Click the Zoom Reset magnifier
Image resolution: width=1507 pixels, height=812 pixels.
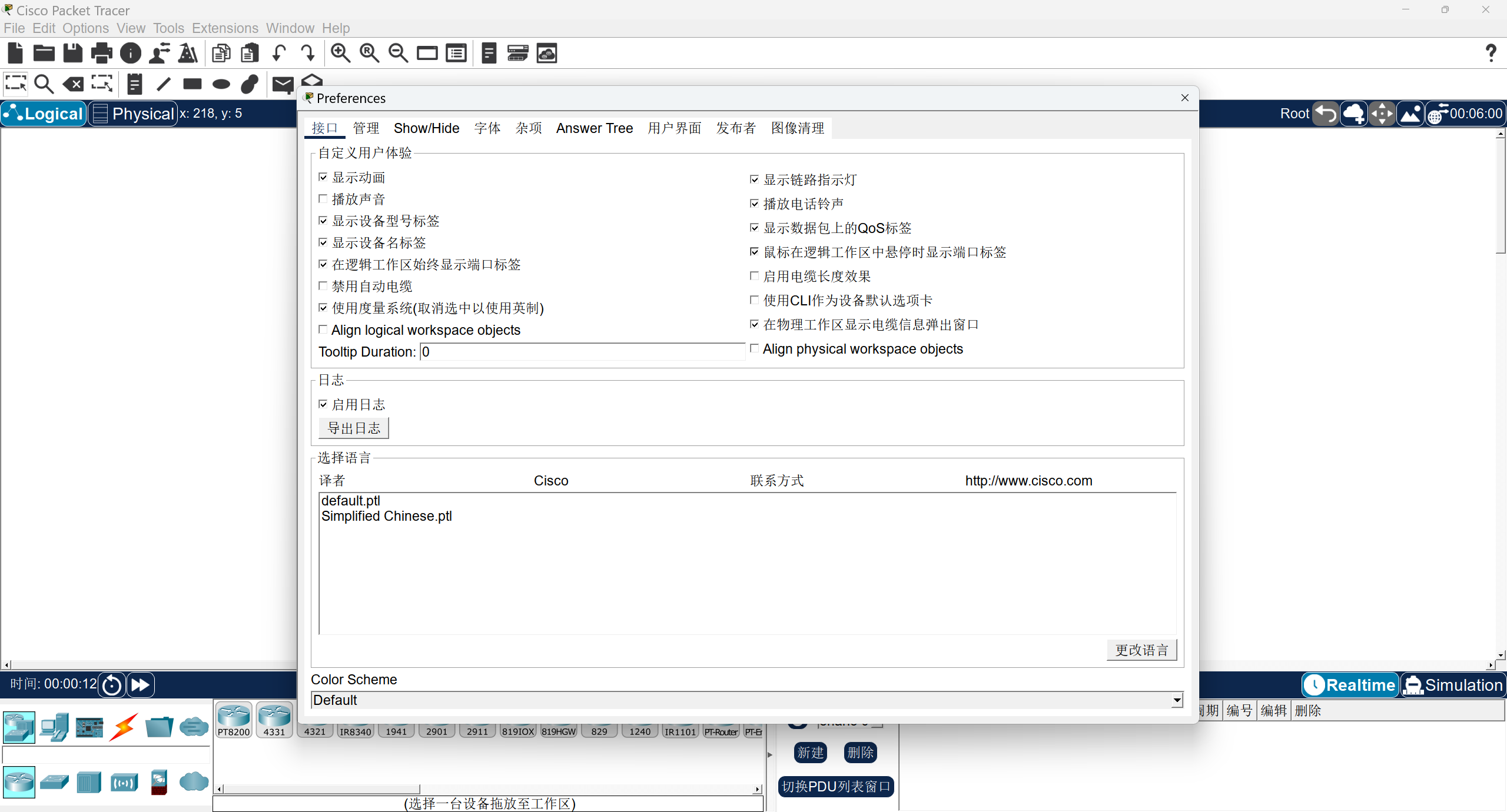click(x=370, y=53)
